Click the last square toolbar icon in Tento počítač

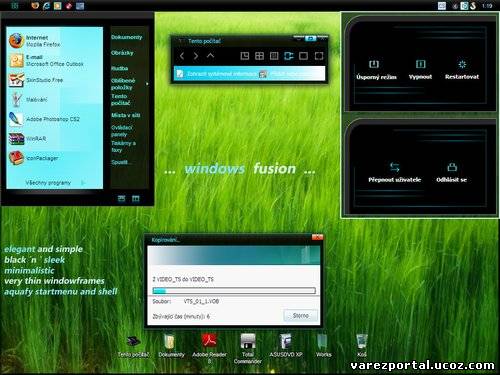tap(319, 56)
